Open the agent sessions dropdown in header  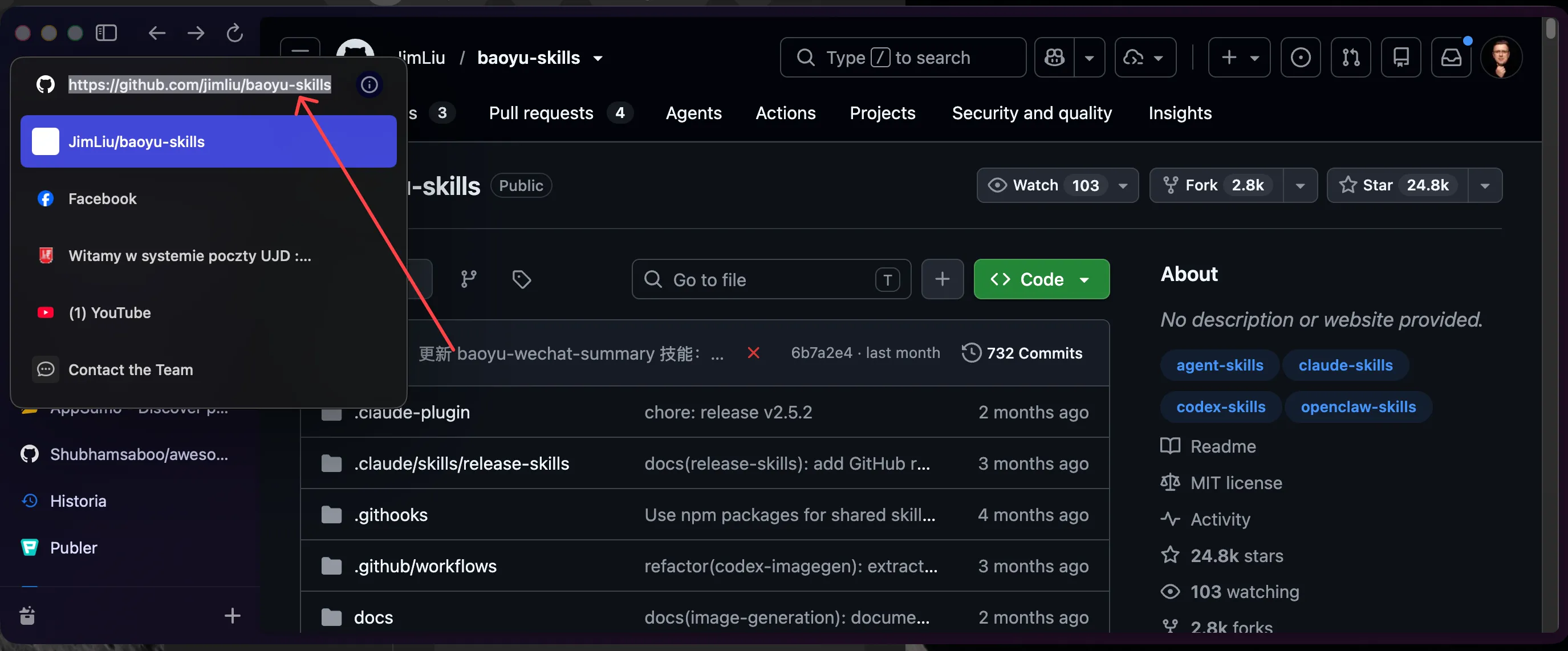1145,58
